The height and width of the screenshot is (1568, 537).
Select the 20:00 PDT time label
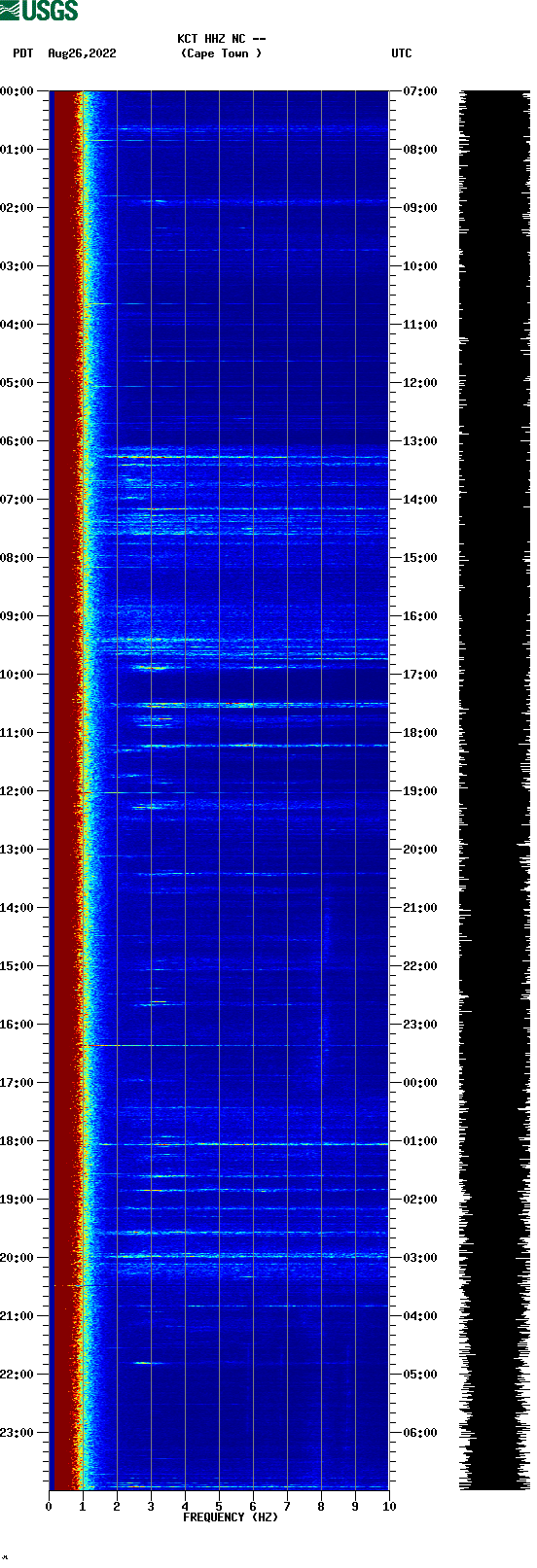pos(17,1258)
